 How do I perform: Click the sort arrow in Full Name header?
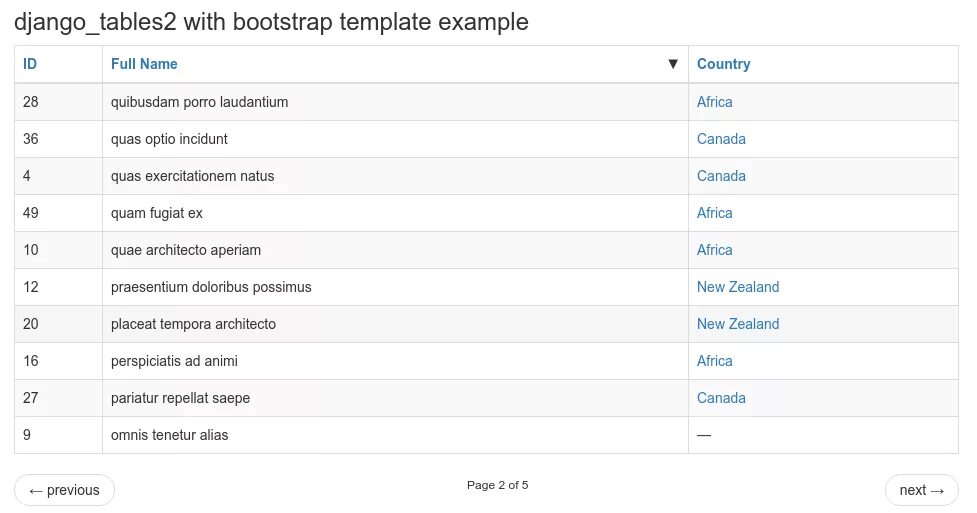coord(672,64)
